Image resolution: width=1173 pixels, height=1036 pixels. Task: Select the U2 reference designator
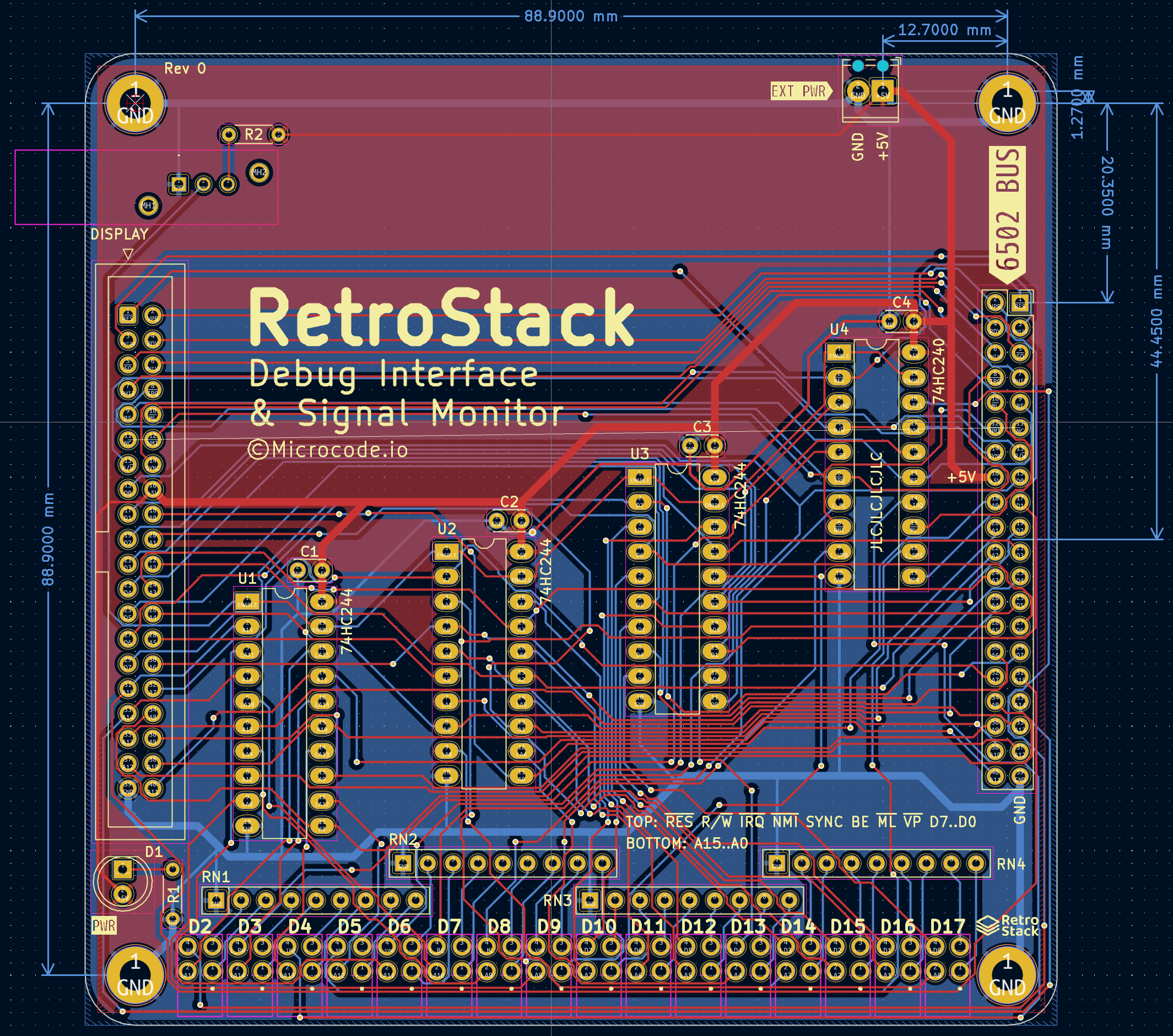point(446,528)
